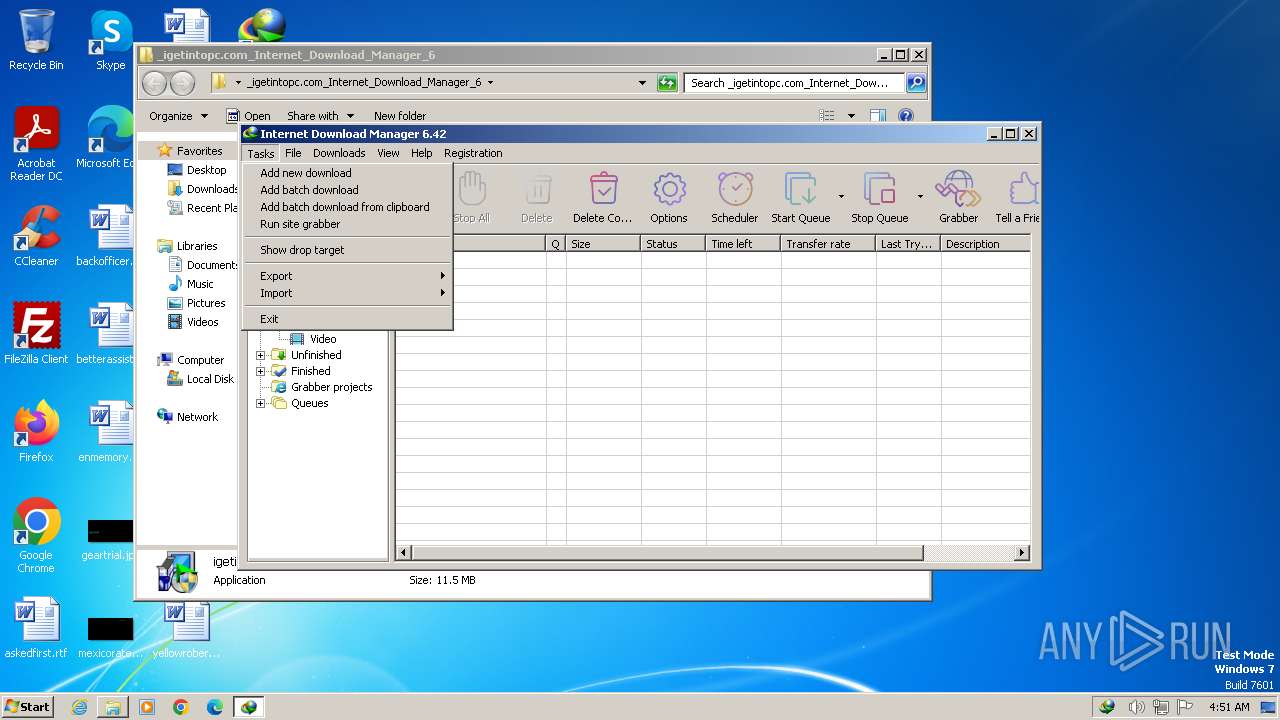Screen dimensions: 1280x720
Task: Open Organize dropdown in Explorer
Action: pos(178,116)
